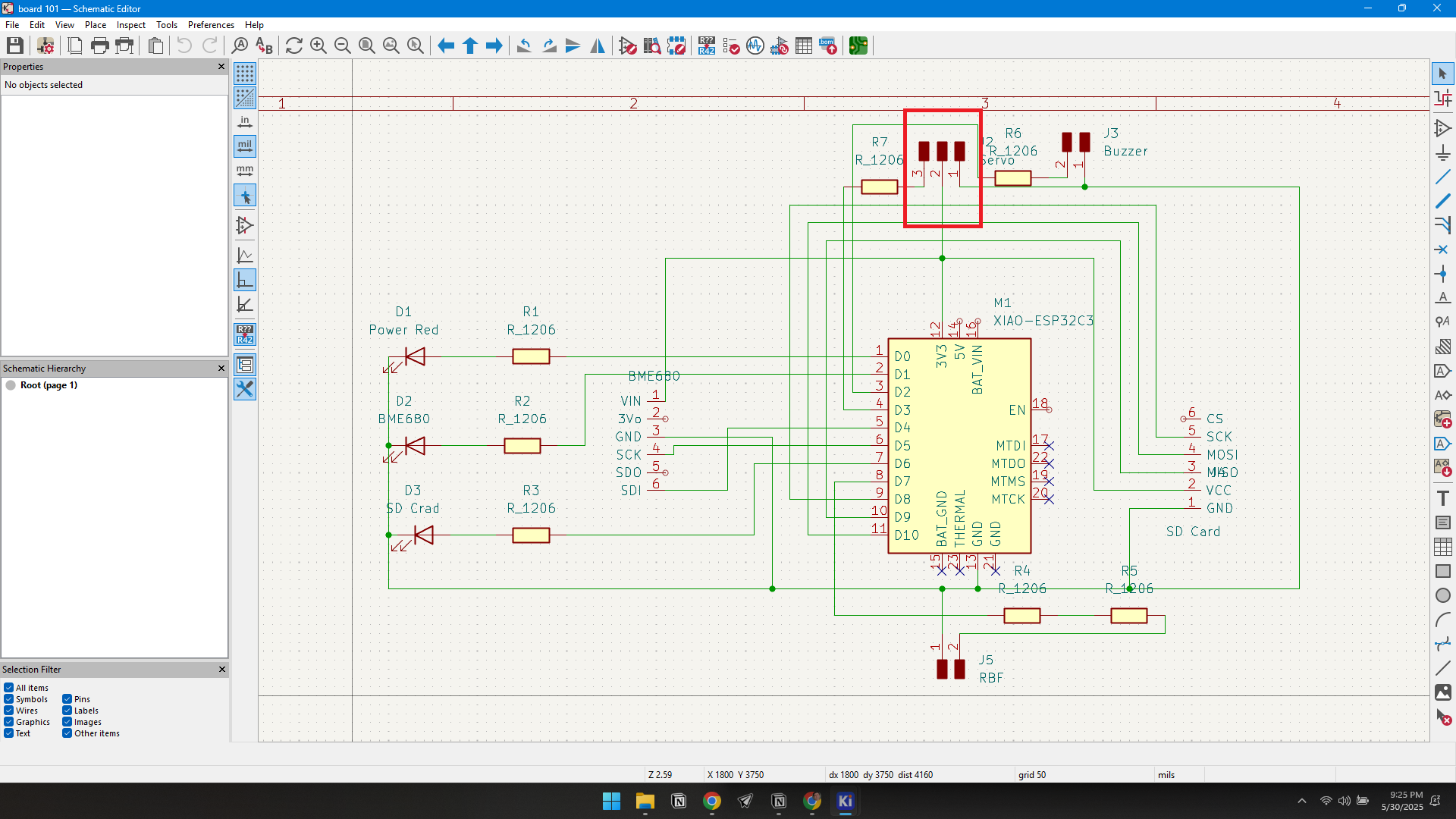Screen dimensions: 1456x819
Task: Rotate selection counterclockwise
Action: coord(524,46)
